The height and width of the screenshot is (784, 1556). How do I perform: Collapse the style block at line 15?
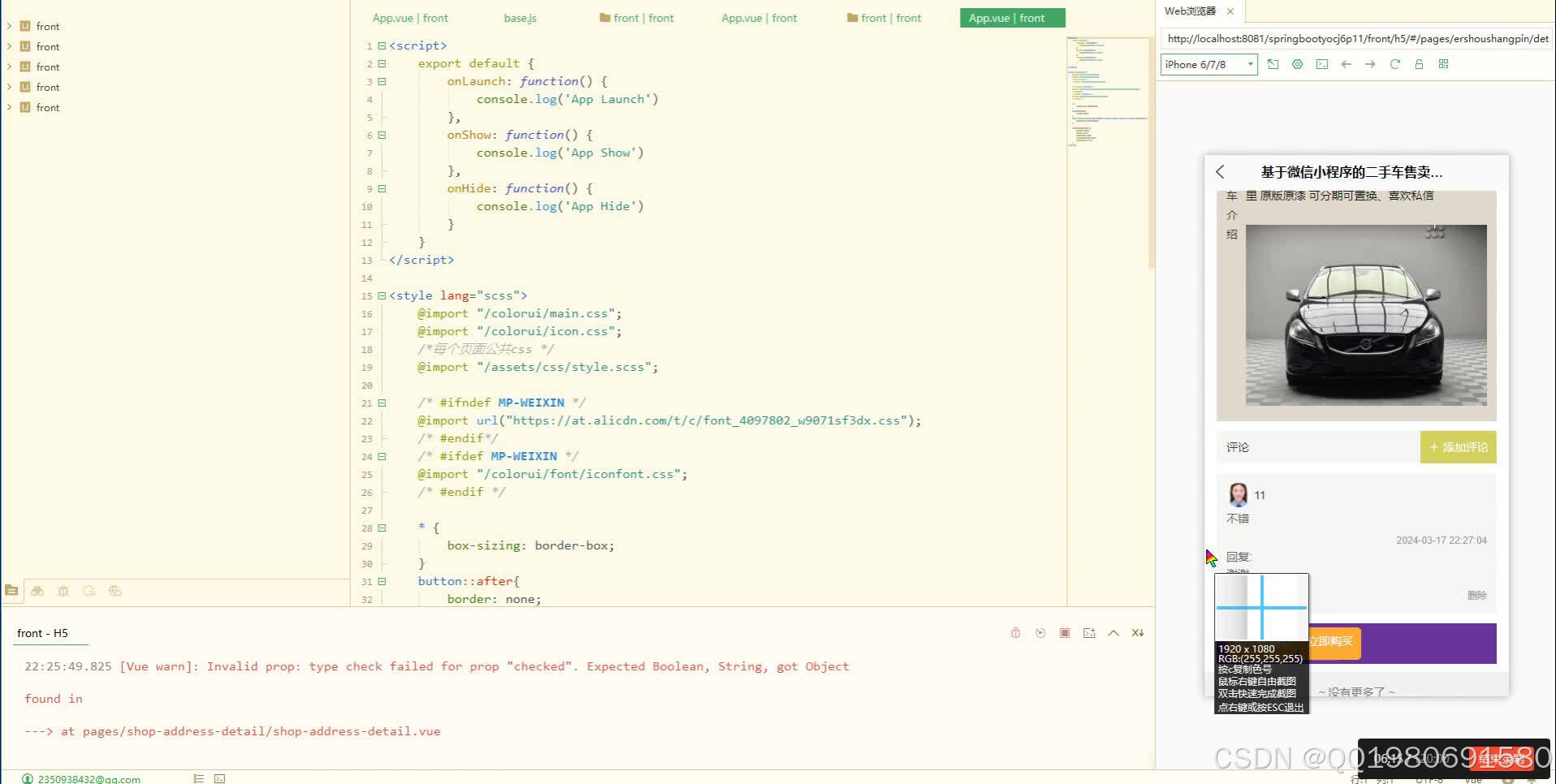pyautogui.click(x=382, y=295)
